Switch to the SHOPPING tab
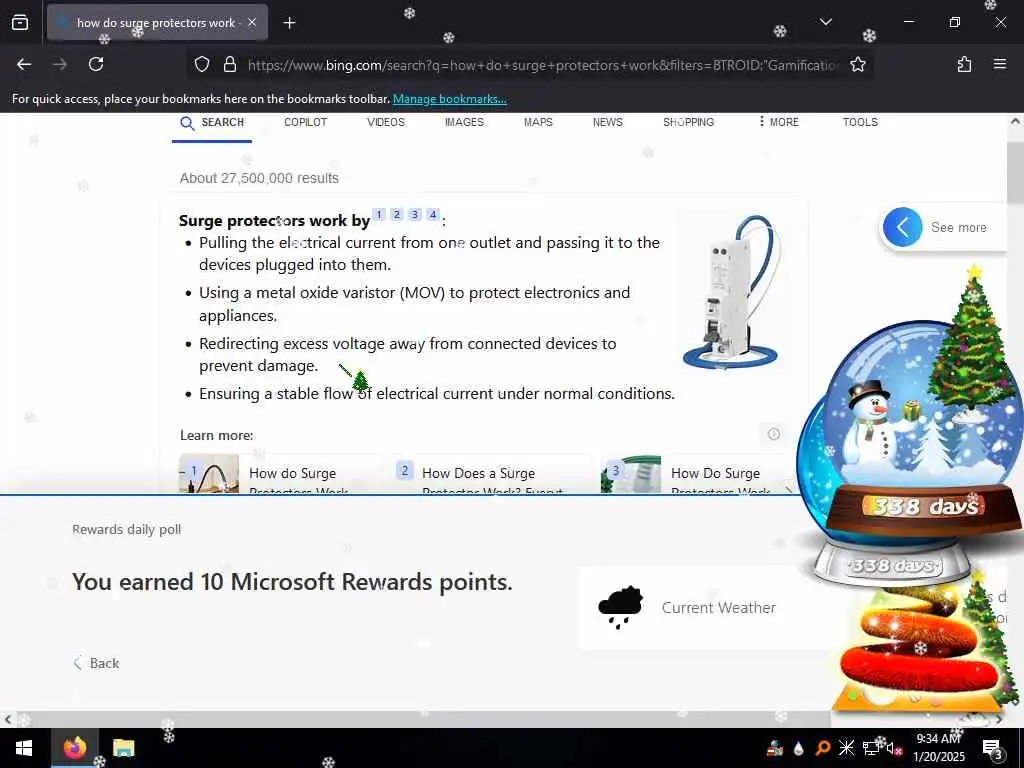The image size is (1024, 768). click(x=688, y=122)
